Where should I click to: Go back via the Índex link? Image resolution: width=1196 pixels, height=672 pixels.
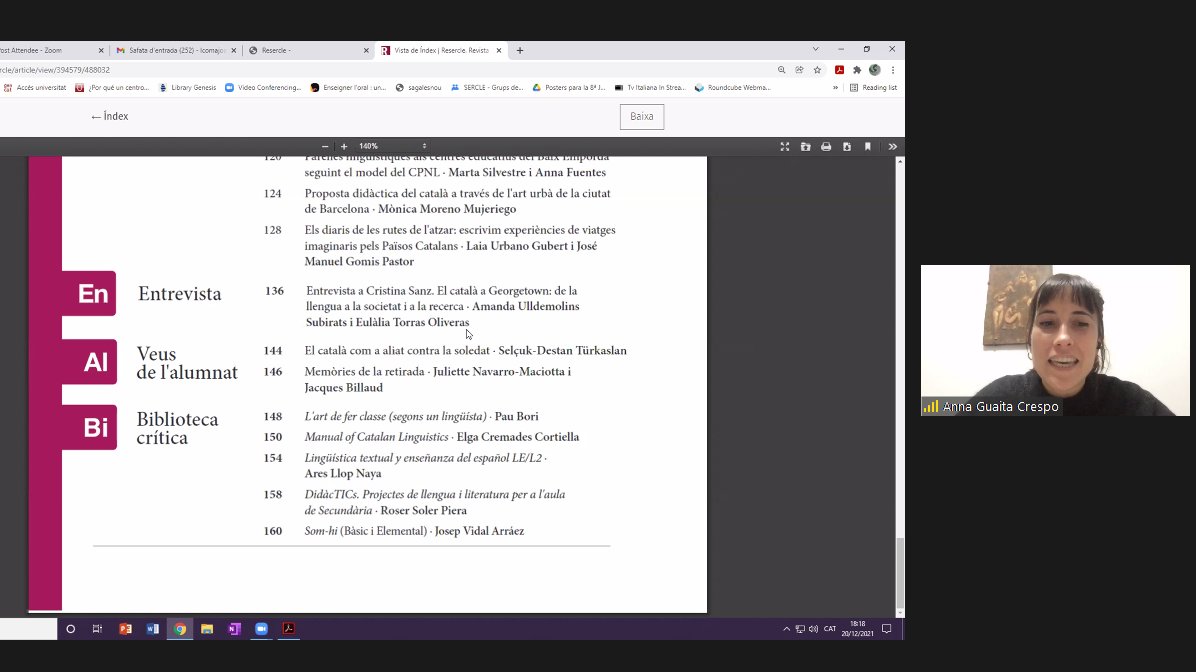pos(110,117)
